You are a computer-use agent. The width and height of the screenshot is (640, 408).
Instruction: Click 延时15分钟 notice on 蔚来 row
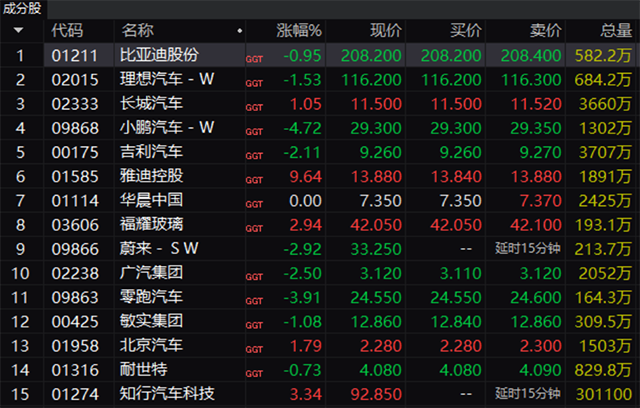pyautogui.click(x=528, y=248)
